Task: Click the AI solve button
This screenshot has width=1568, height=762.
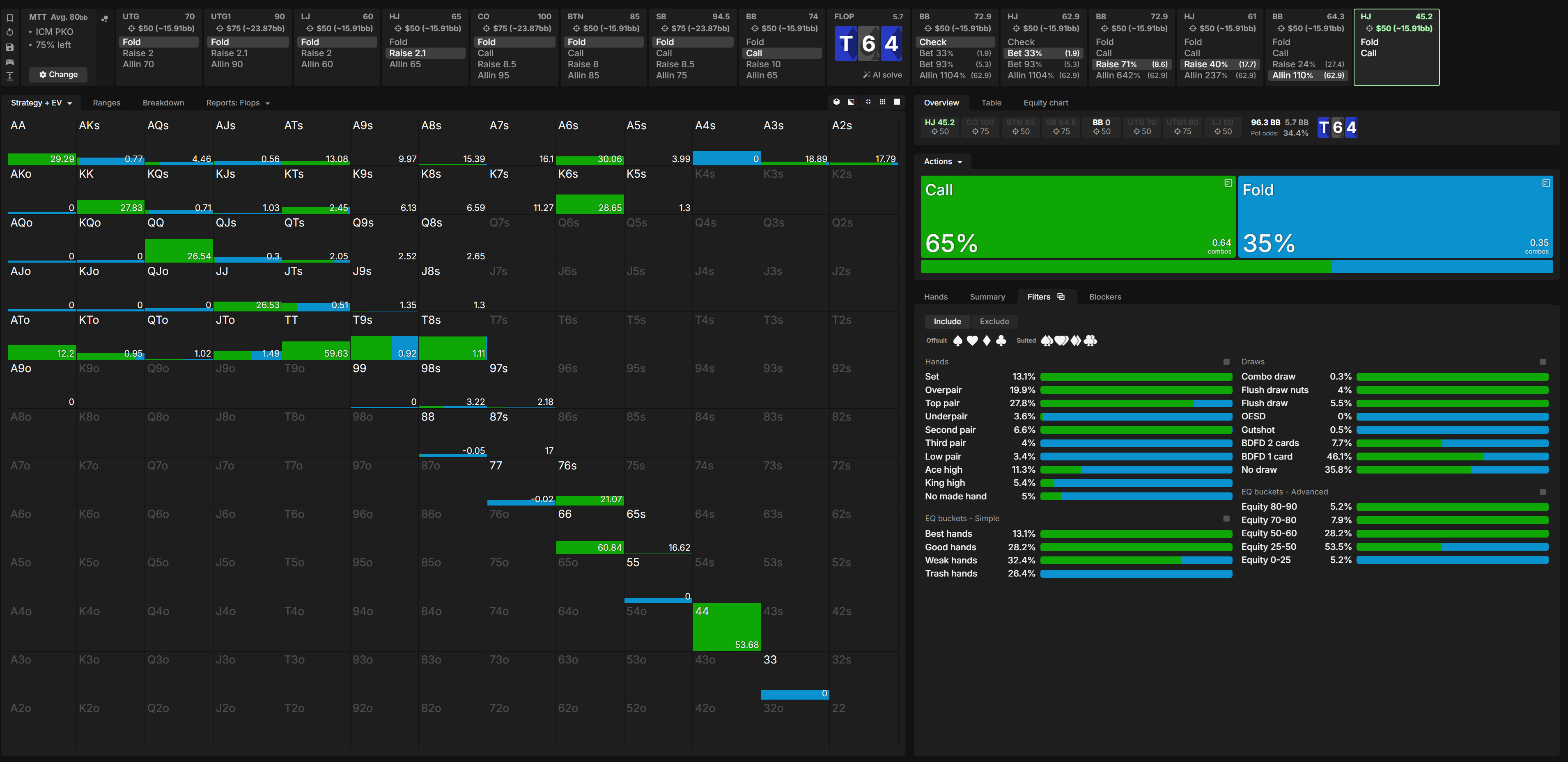Action: (882, 75)
